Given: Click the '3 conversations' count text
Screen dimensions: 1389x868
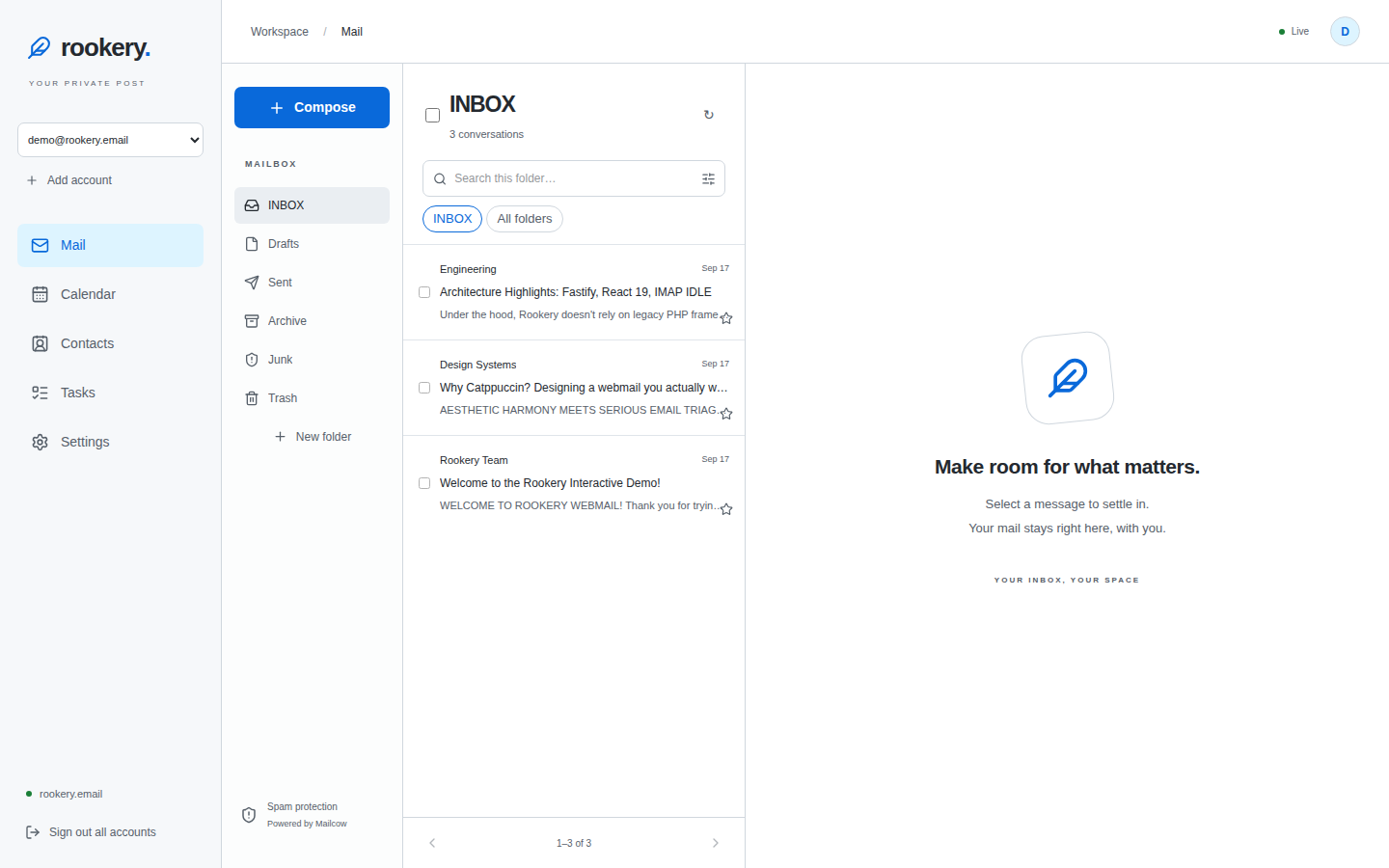Looking at the screenshot, I should tap(486, 134).
